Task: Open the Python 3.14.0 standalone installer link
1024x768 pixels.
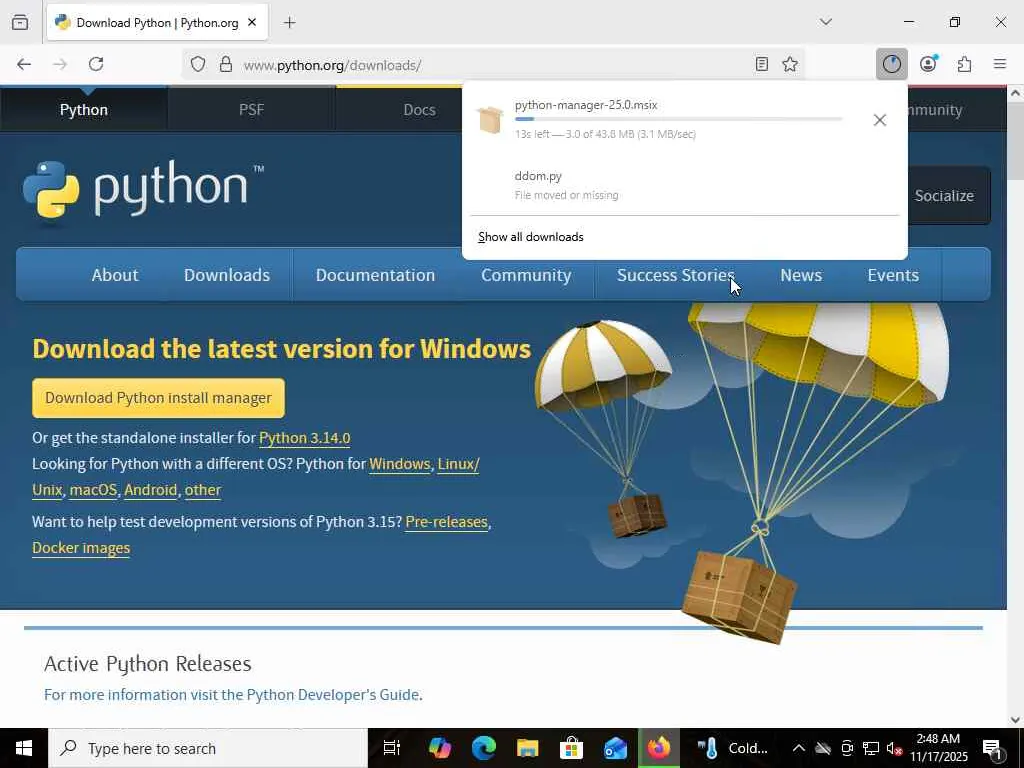Action: point(304,438)
